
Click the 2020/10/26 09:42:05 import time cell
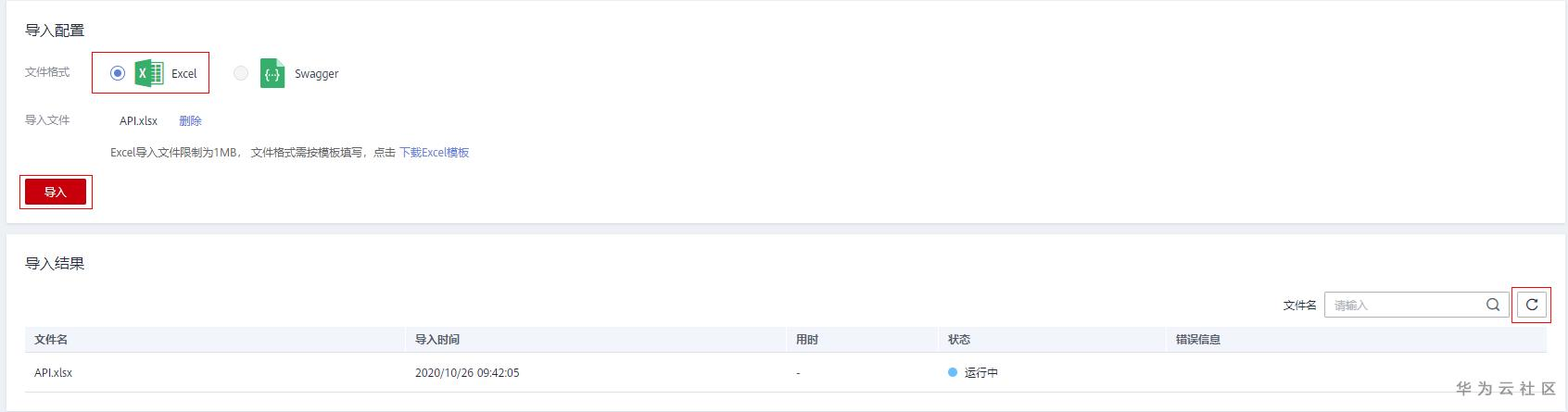click(x=467, y=372)
